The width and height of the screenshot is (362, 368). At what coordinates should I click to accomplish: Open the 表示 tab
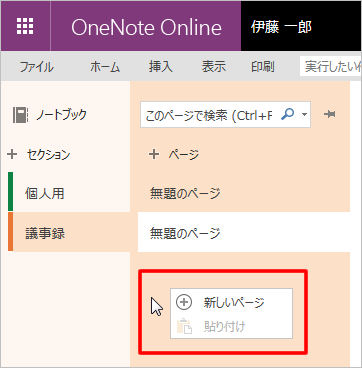click(x=214, y=67)
